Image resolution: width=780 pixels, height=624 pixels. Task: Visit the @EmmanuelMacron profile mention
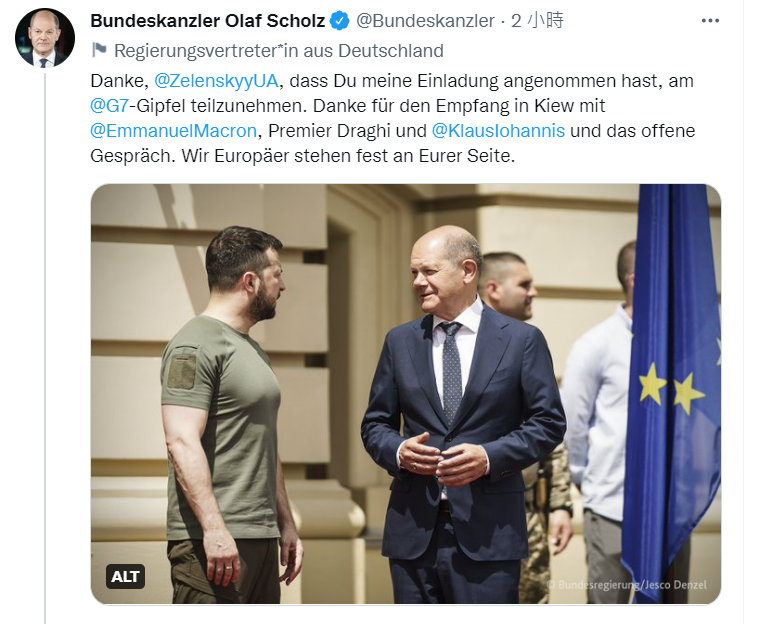click(174, 131)
